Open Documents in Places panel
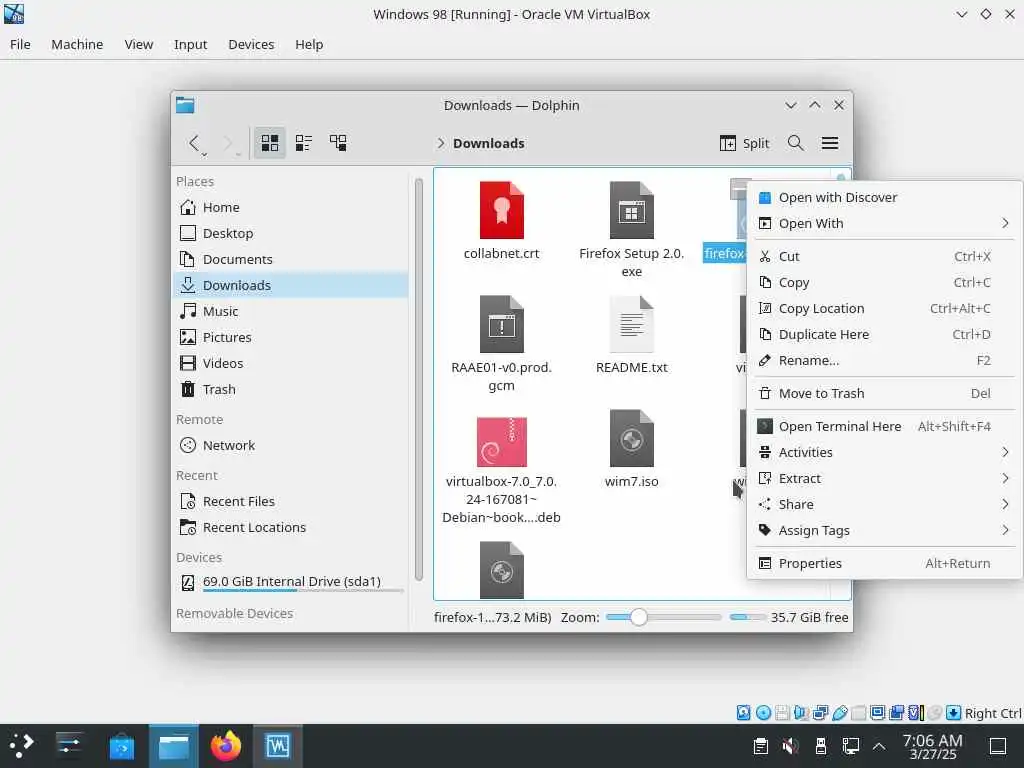 coord(291,259)
